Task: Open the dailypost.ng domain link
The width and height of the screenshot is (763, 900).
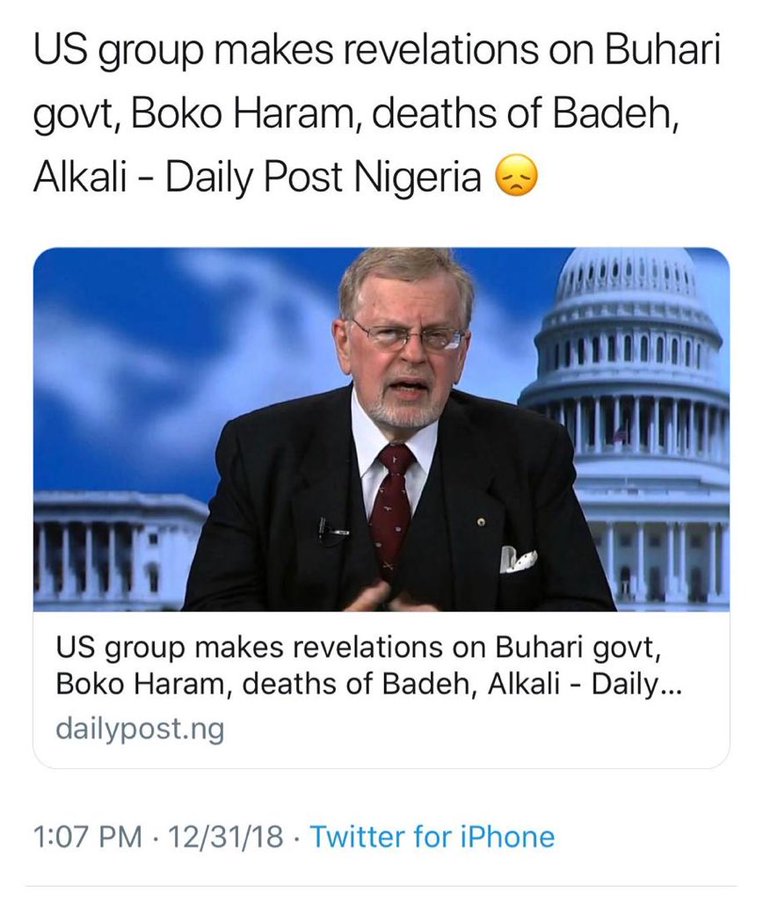Action: pos(140,728)
